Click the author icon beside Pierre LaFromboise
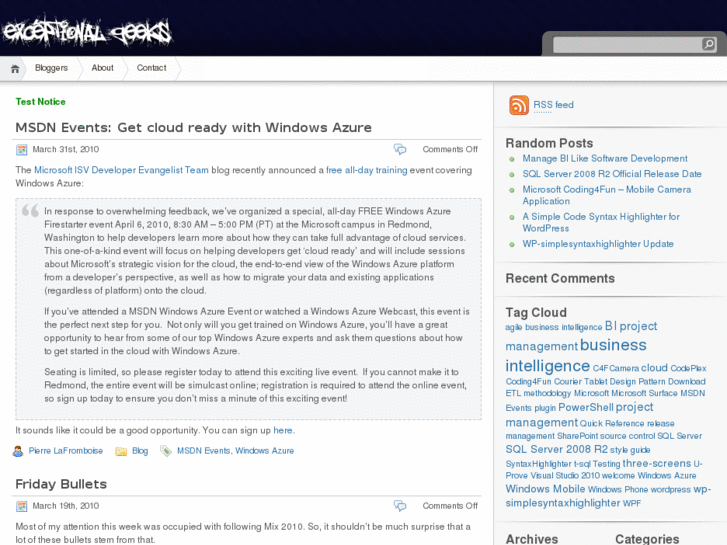Image resolution: width=727 pixels, height=545 pixels. click(x=18, y=451)
